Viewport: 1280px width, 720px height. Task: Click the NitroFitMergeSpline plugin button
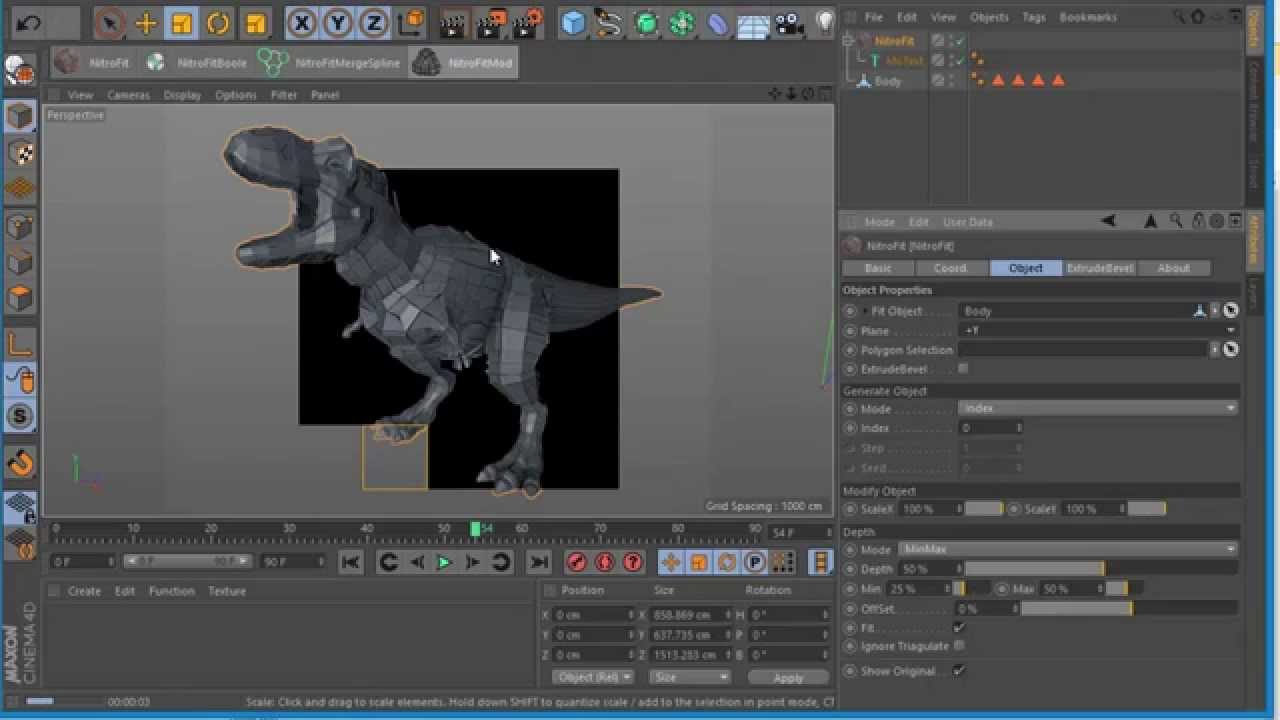329,63
